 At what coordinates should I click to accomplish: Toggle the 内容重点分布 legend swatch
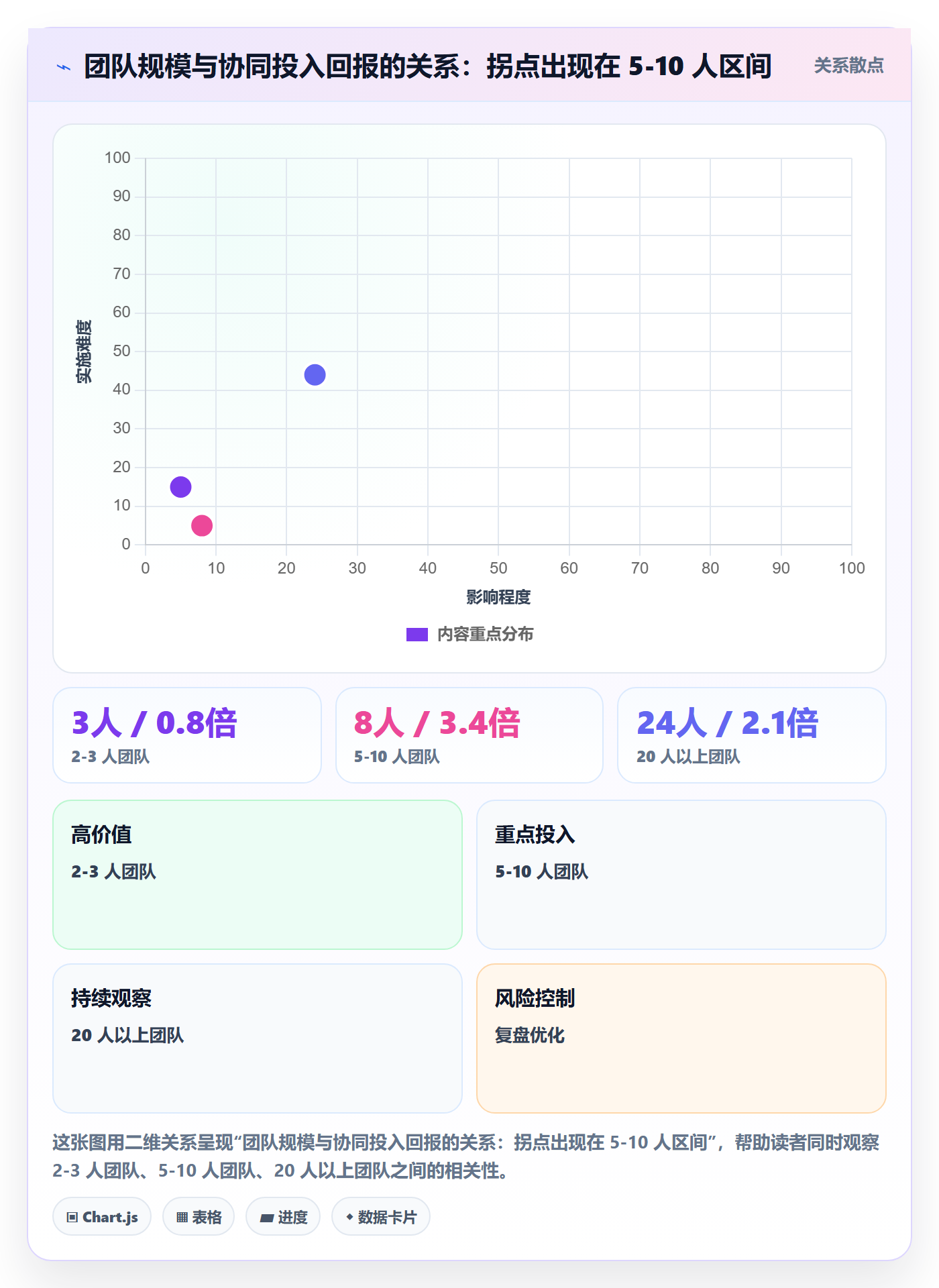click(x=417, y=635)
